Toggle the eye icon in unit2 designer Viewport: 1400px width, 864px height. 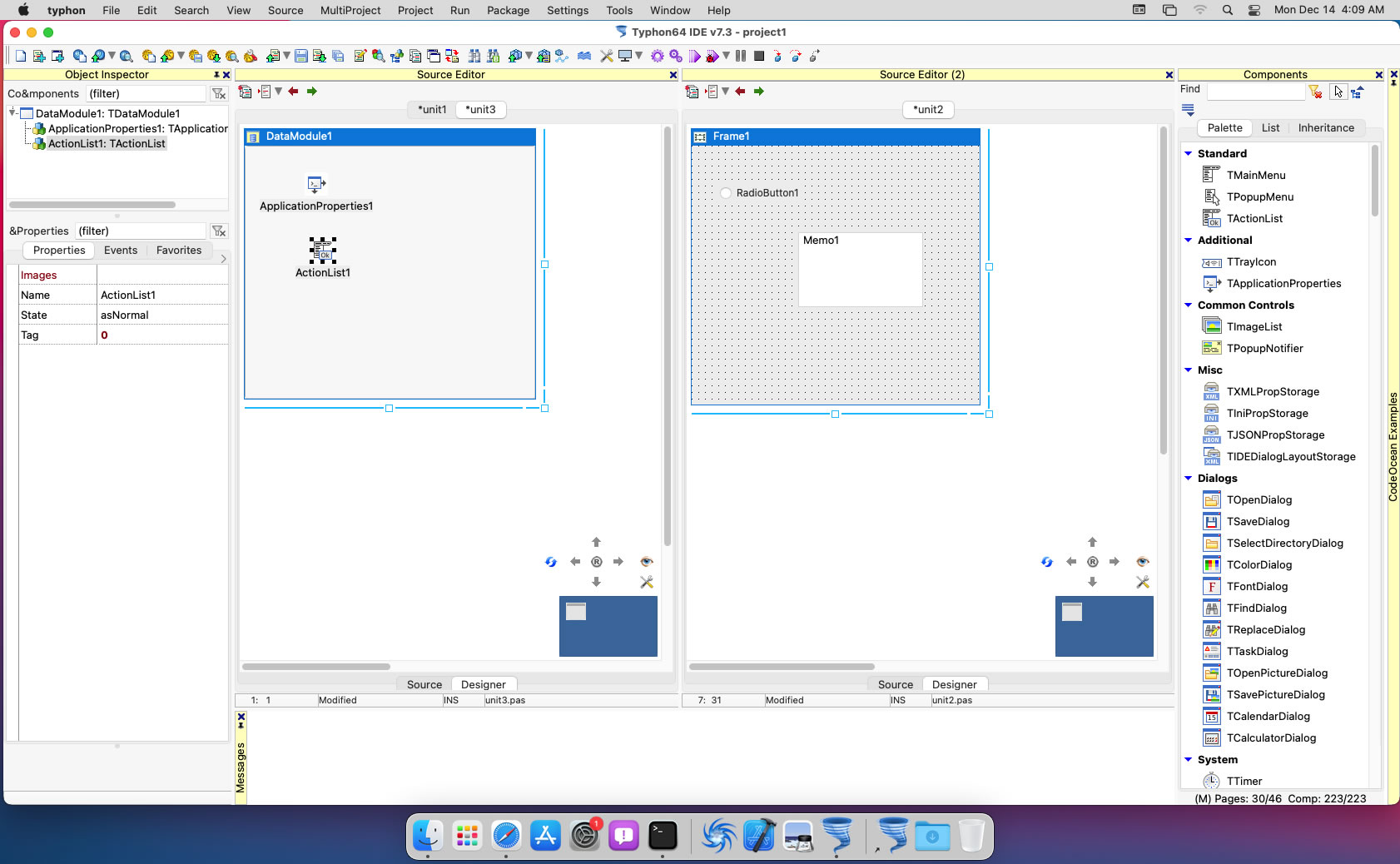point(1143,562)
